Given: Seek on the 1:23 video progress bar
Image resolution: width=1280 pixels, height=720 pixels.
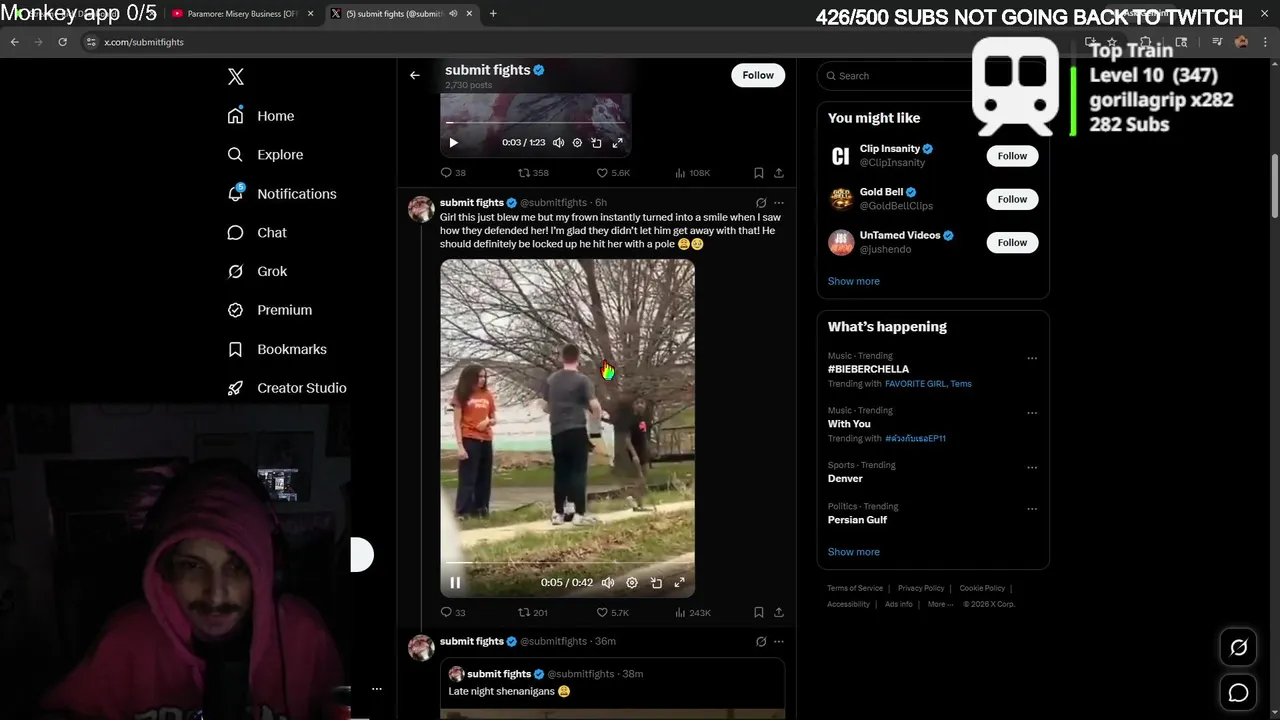Looking at the screenshot, I should click(535, 123).
